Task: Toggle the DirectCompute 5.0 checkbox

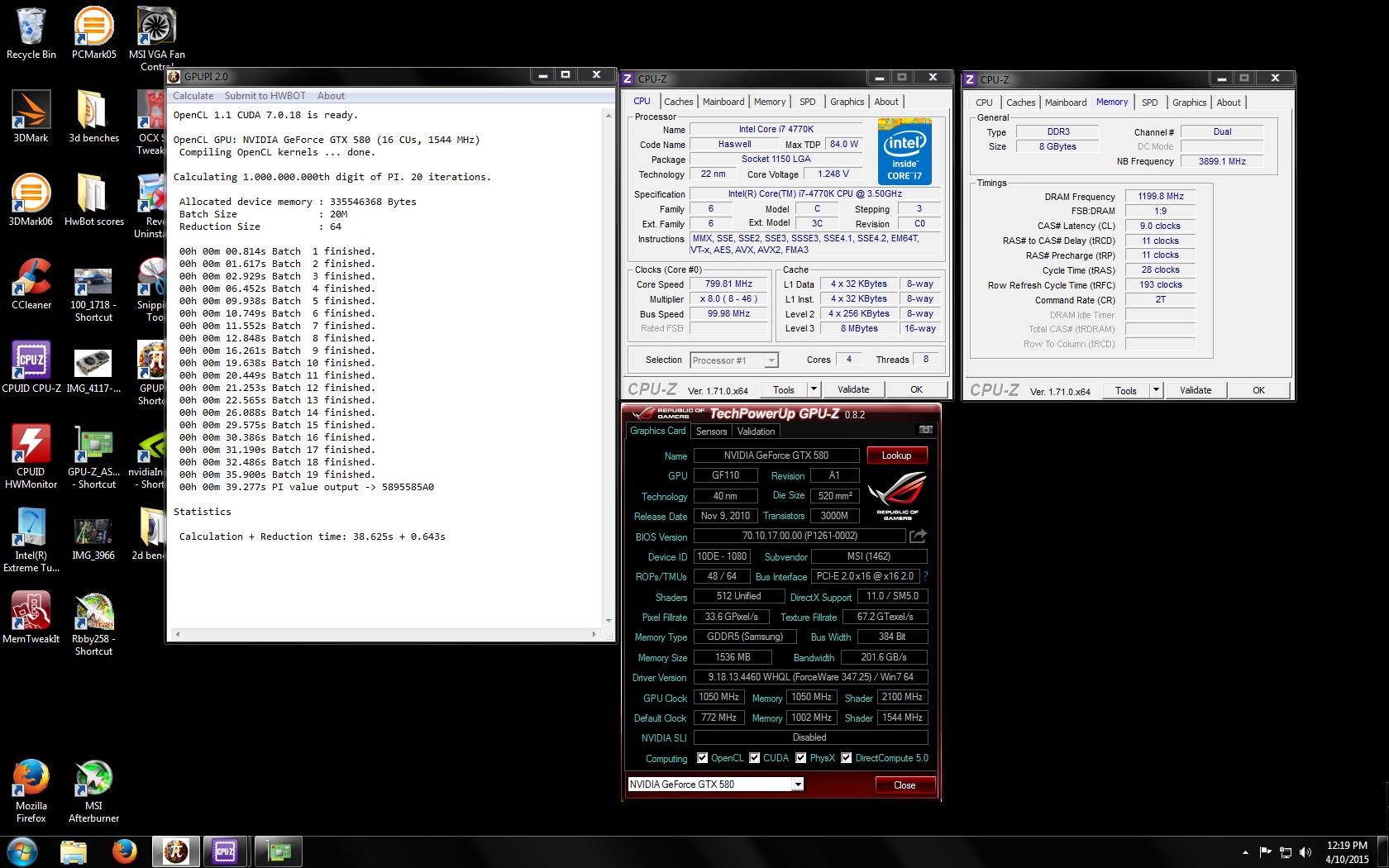Action: tap(846, 758)
